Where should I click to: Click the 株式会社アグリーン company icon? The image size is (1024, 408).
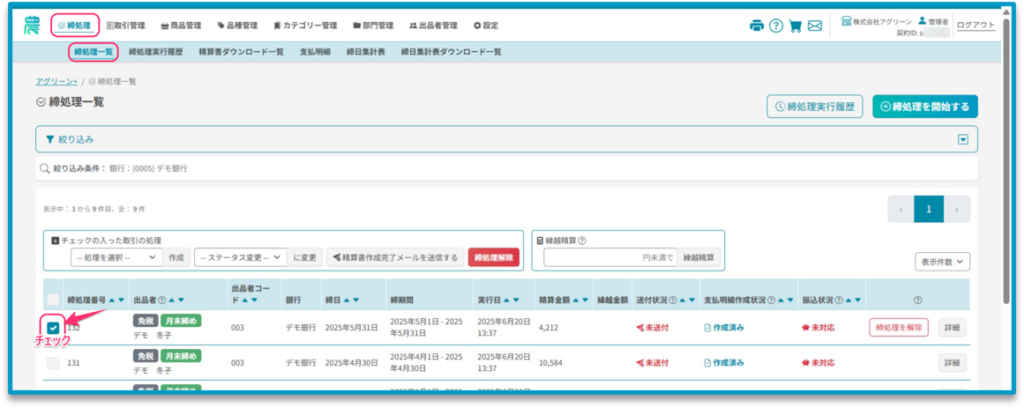[x=846, y=21]
